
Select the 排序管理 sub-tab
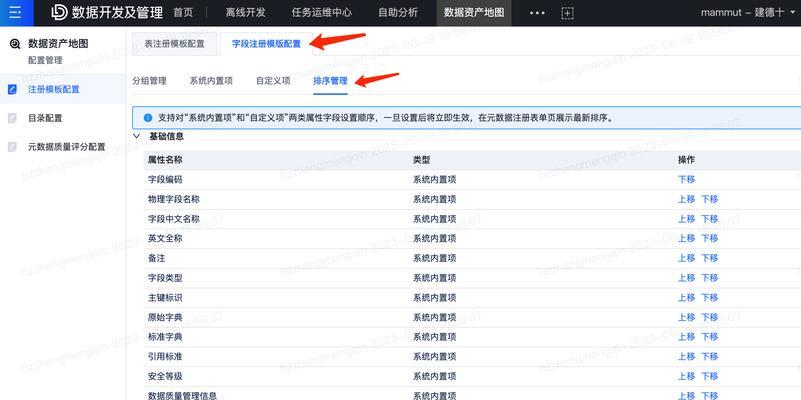(x=330, y=81)
